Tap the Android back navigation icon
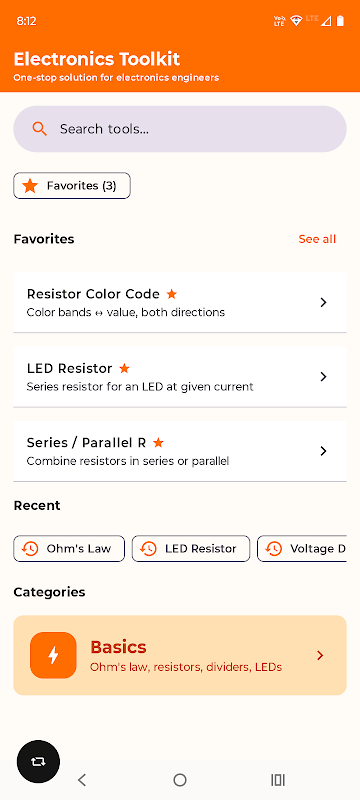The image size is (360, 800). click(x=82, y=779)
